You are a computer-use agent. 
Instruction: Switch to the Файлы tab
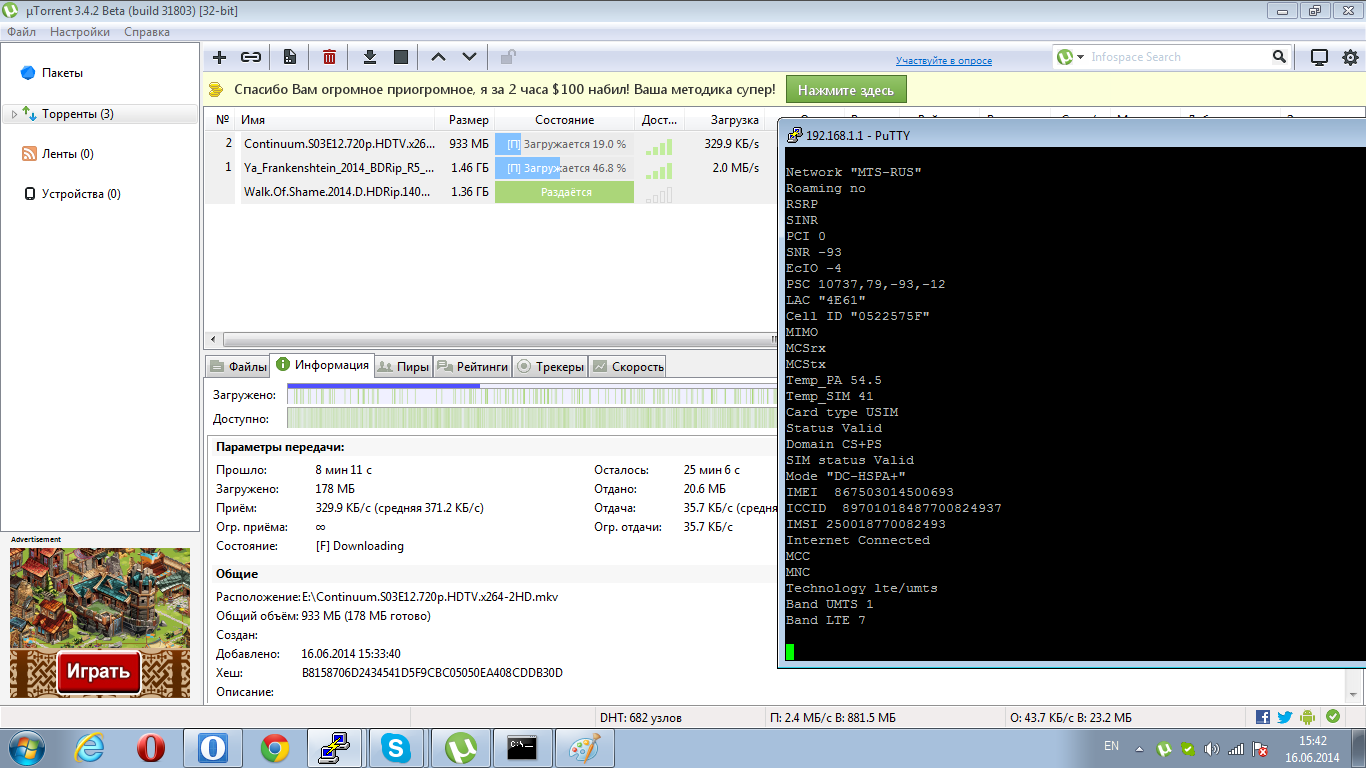pyautogui.click(x=238, y=367)
